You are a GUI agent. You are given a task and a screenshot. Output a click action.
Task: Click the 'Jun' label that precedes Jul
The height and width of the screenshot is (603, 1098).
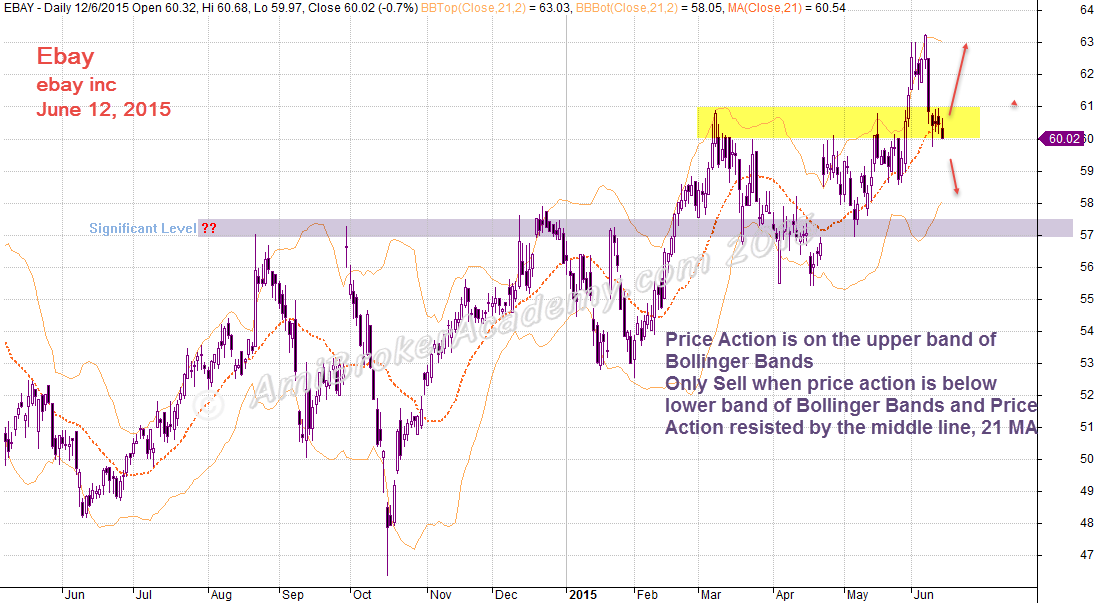point(74,595)
